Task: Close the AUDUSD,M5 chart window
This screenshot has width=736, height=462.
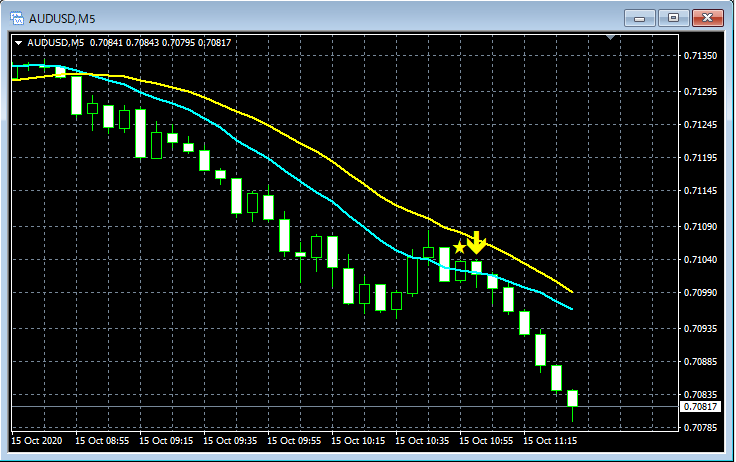Action: coord(707,18)
